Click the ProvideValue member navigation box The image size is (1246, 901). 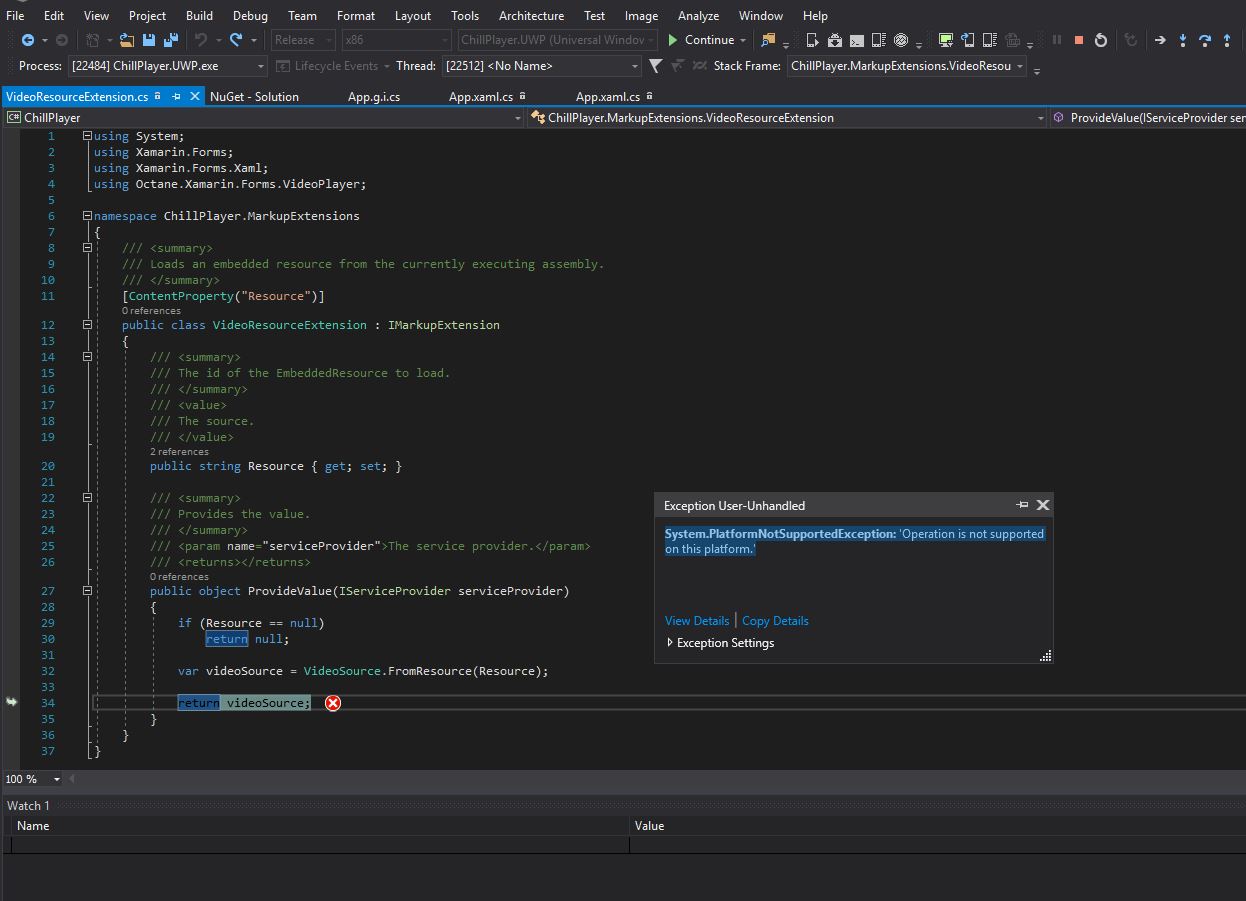1148,118
